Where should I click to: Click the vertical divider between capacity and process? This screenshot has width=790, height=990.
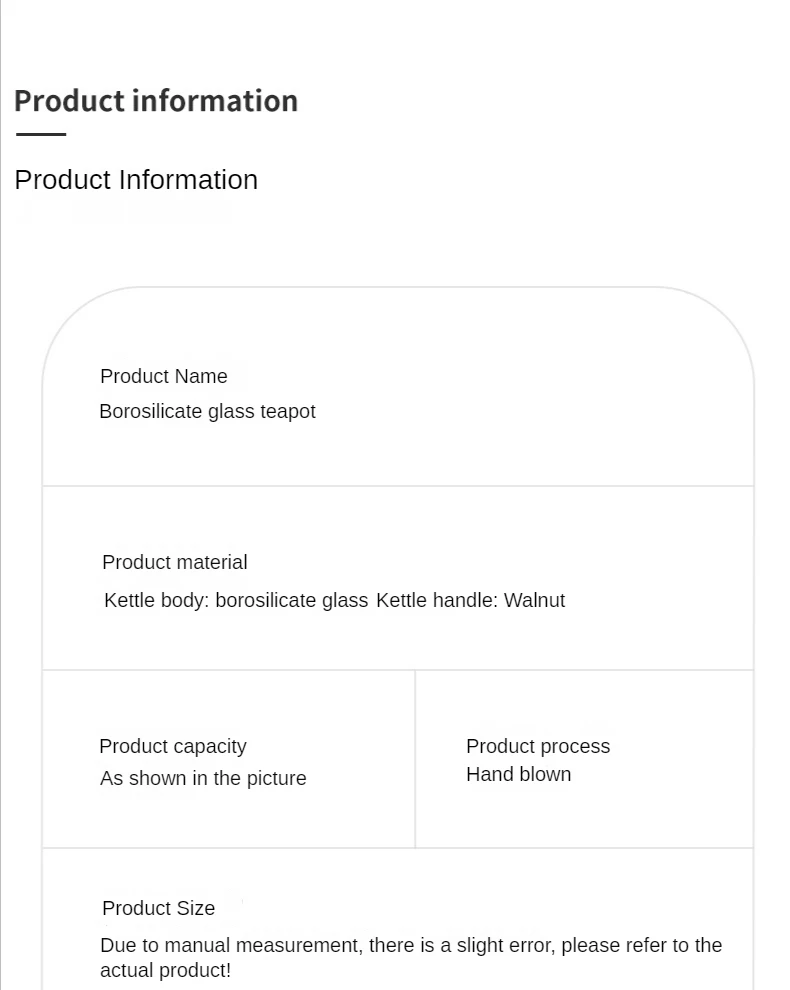[x=415, y=759]
